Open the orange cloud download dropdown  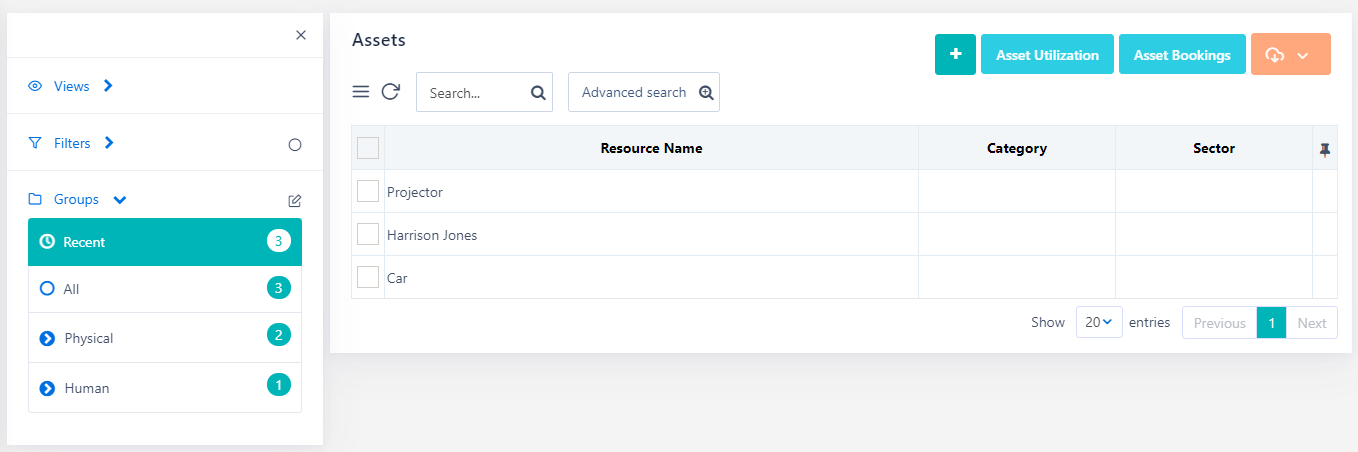click(x=1290, y=55)
